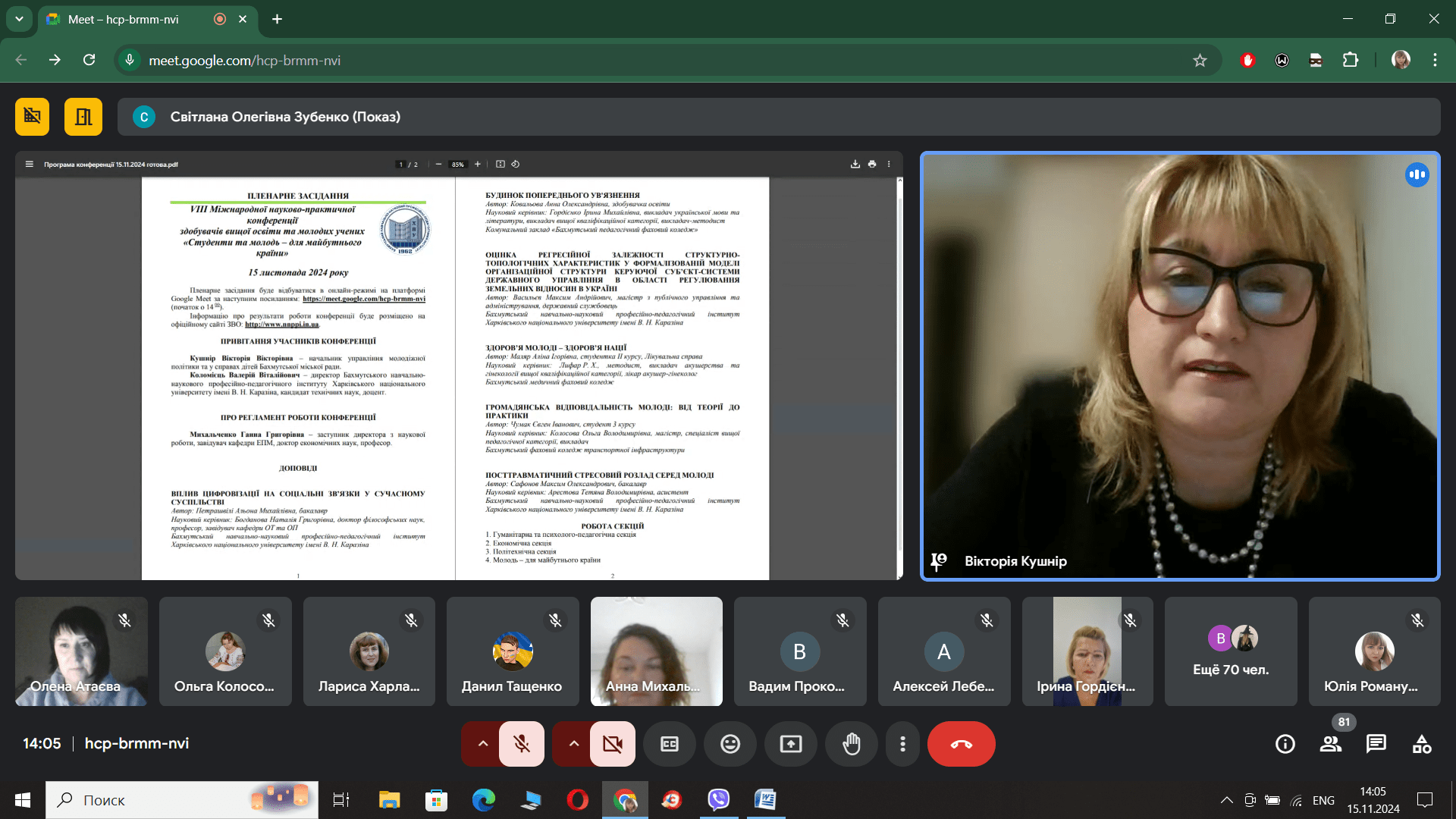Open the activities shapes icon
Image resolution: width=1456 pixels, height=819 pixels.
[1422, 744]
